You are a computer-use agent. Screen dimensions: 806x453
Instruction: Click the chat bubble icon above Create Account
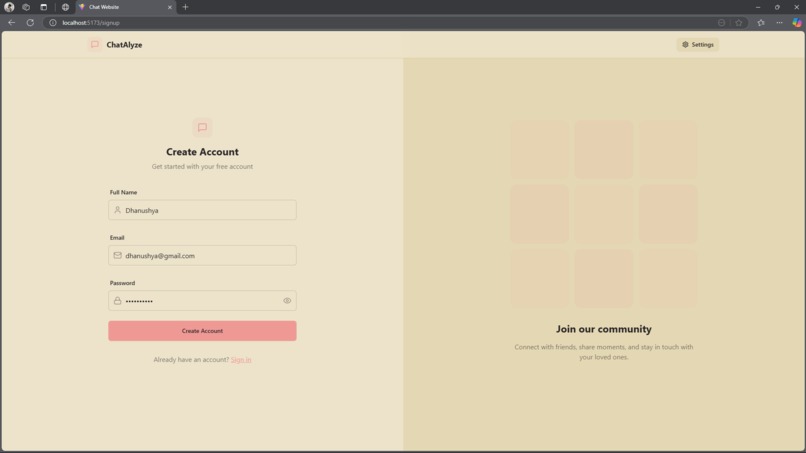tap(202, 128)
